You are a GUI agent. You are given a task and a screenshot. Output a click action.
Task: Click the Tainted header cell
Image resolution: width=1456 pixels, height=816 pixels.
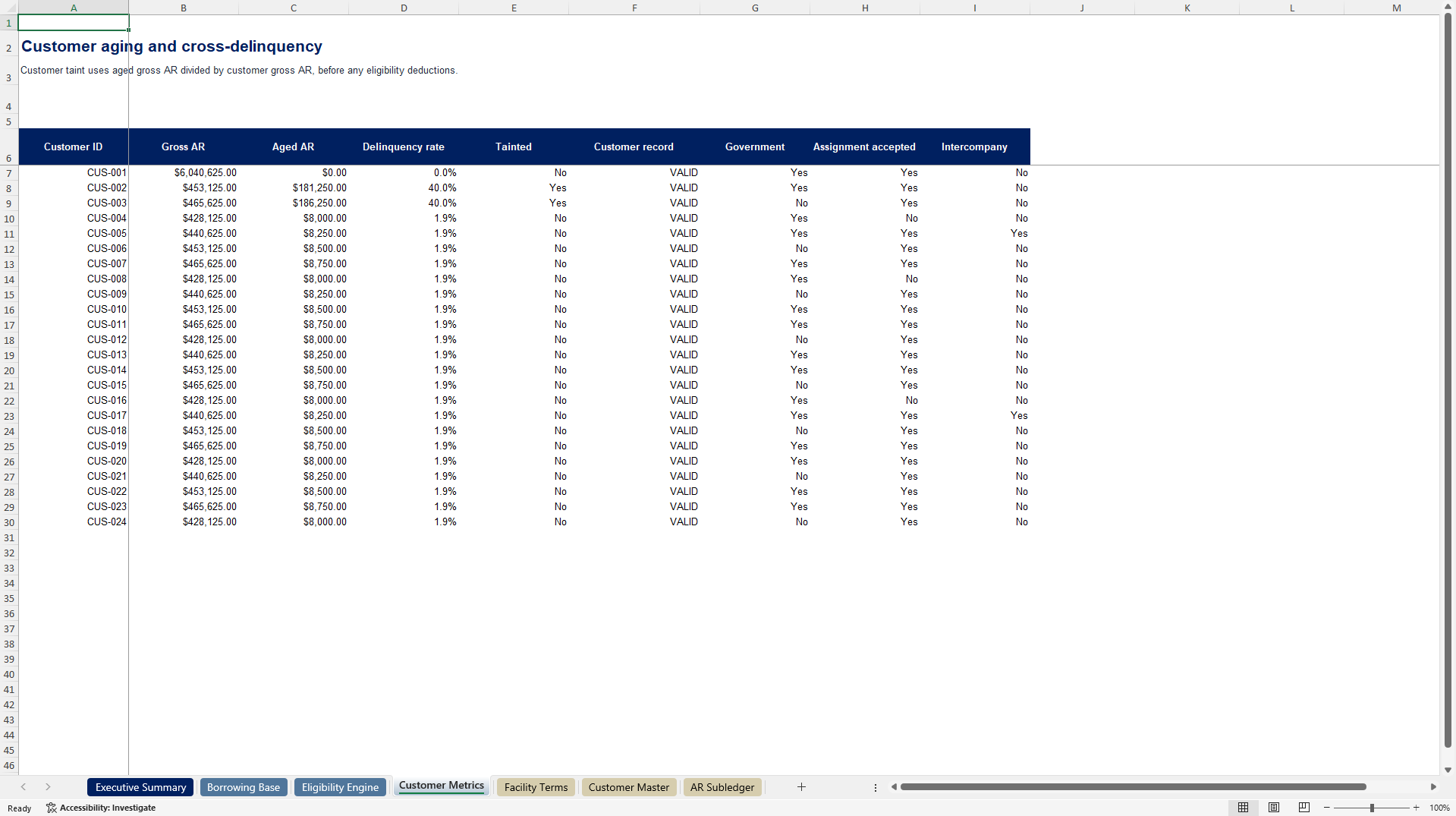[x=514, y=147]
